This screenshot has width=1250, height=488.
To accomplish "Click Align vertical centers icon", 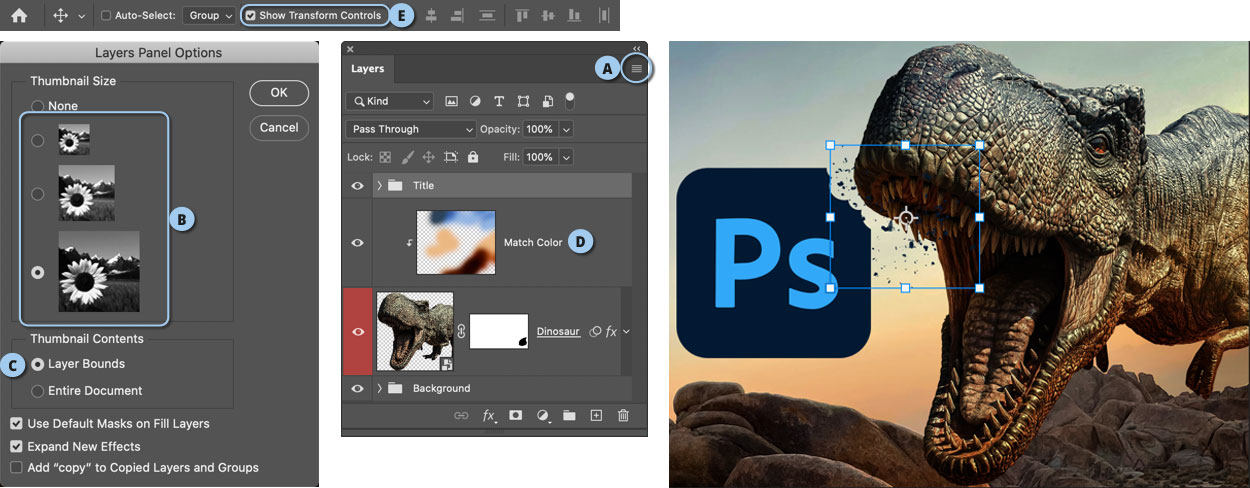I will [547, 16].
